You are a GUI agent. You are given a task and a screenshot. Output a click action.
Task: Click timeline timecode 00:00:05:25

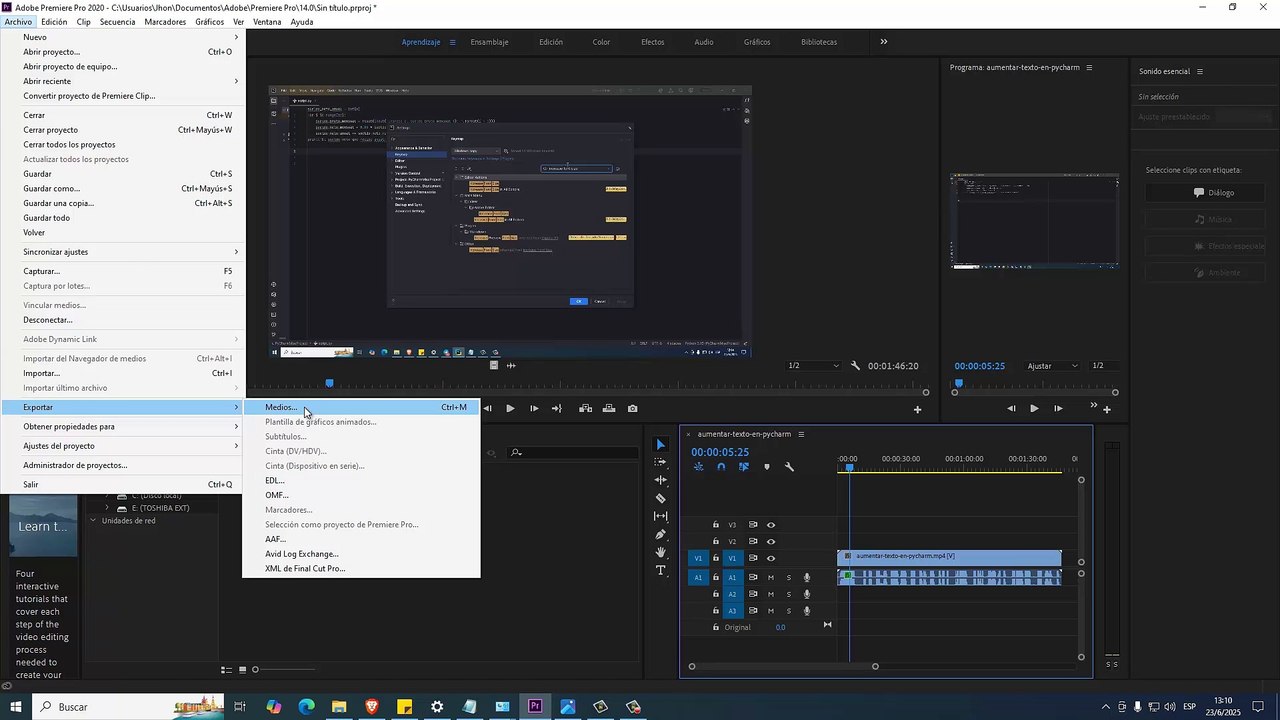tap(720, 452)
